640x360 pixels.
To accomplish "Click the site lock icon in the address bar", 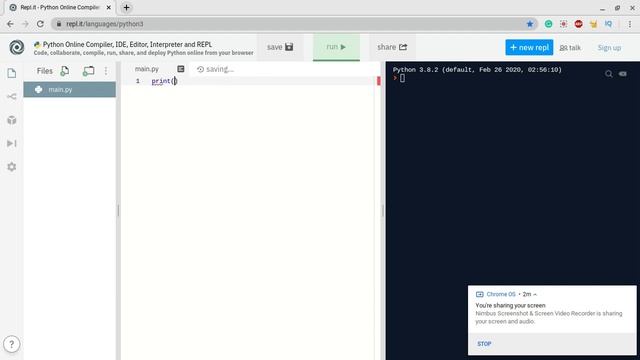I will pyautogui.click(x=59, y=24).
